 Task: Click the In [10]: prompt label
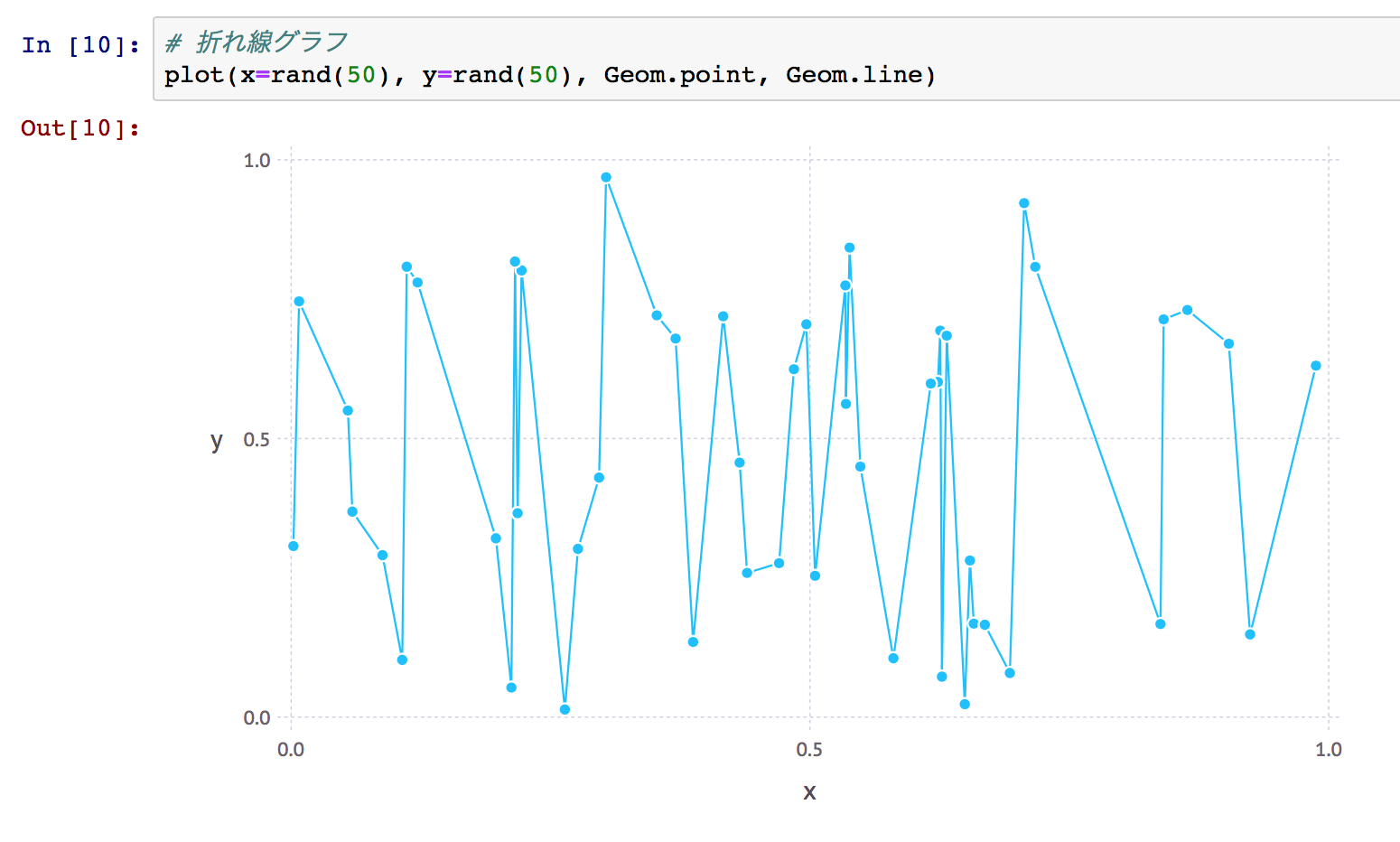80,44
